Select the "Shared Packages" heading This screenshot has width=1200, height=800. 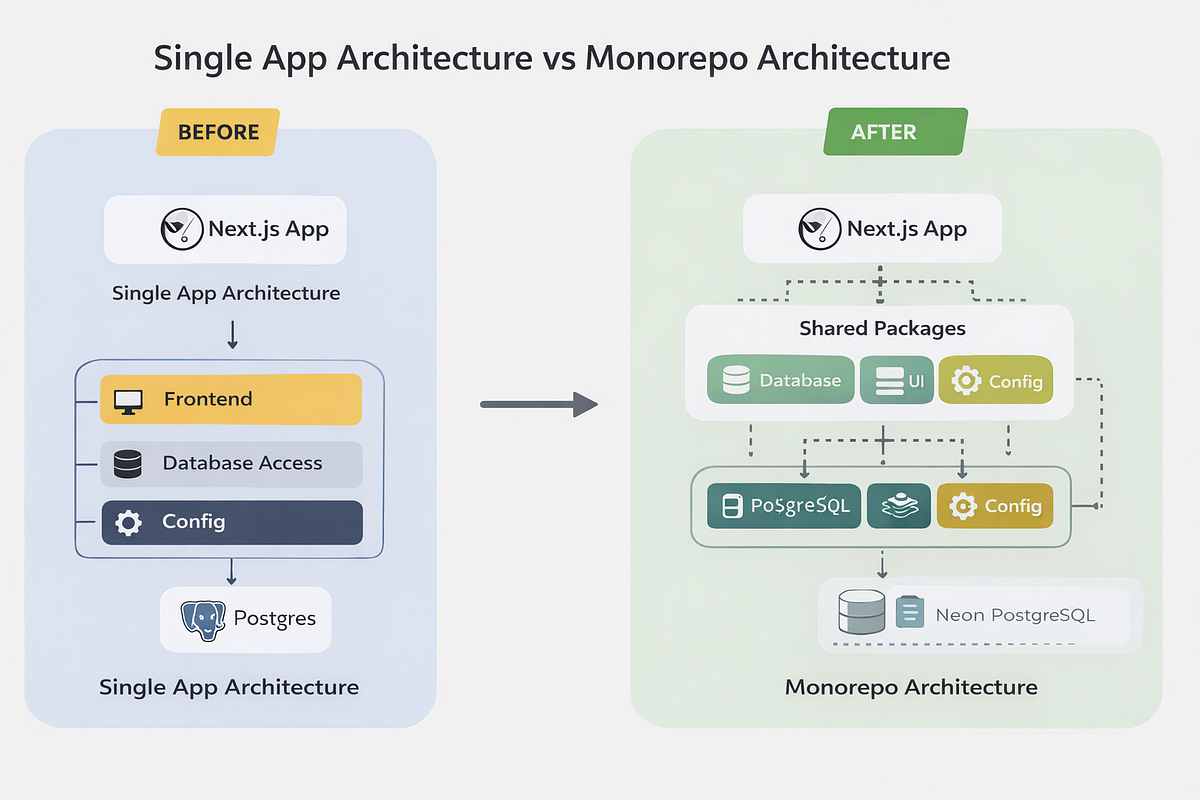(883, 328)
